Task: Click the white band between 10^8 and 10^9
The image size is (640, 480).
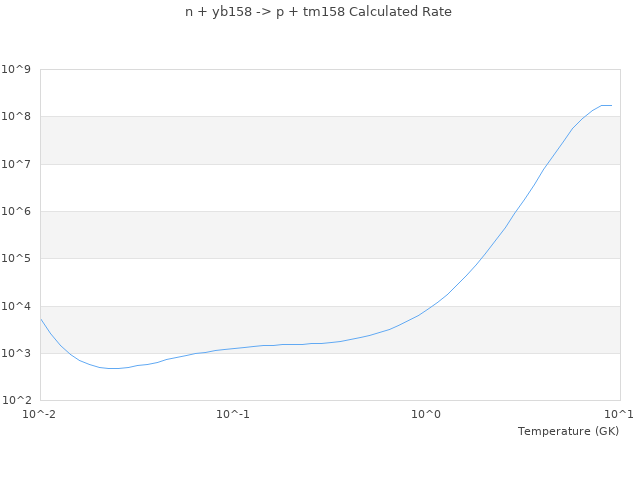Action: [x=330, y=93]
